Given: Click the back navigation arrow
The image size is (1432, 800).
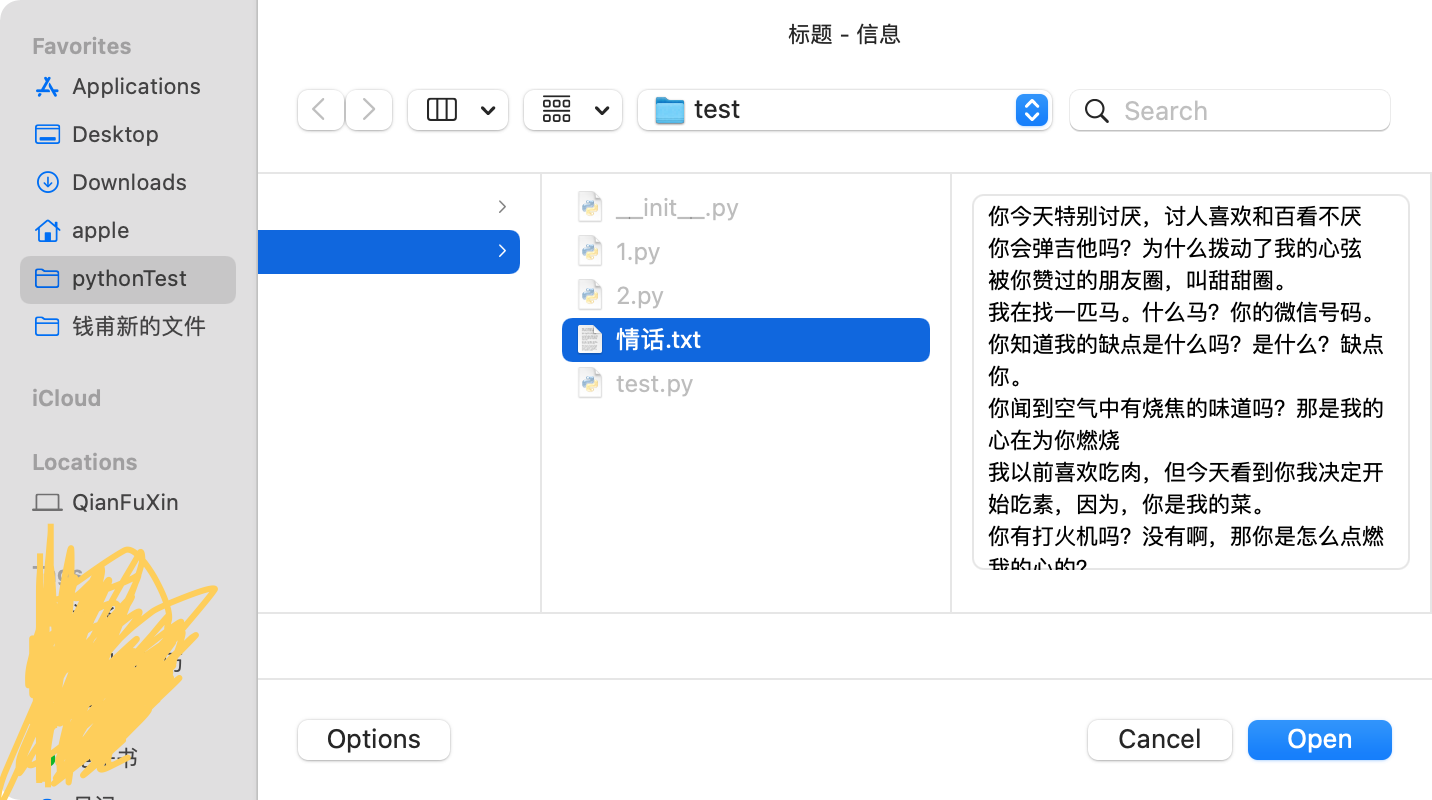Looking at the screenshot, I should (320, 110).
